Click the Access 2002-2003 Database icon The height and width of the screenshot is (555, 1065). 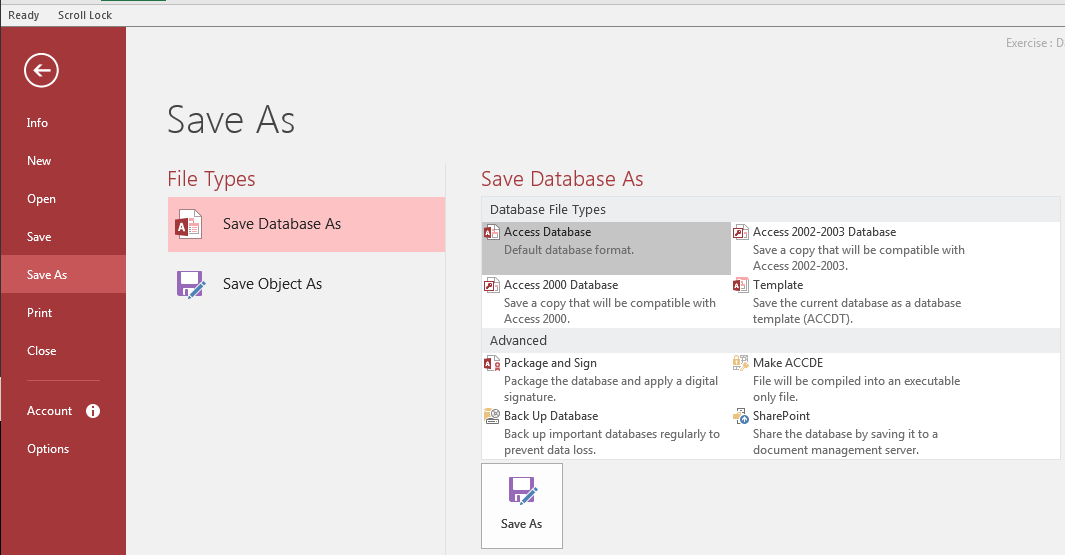click(740, 232)
